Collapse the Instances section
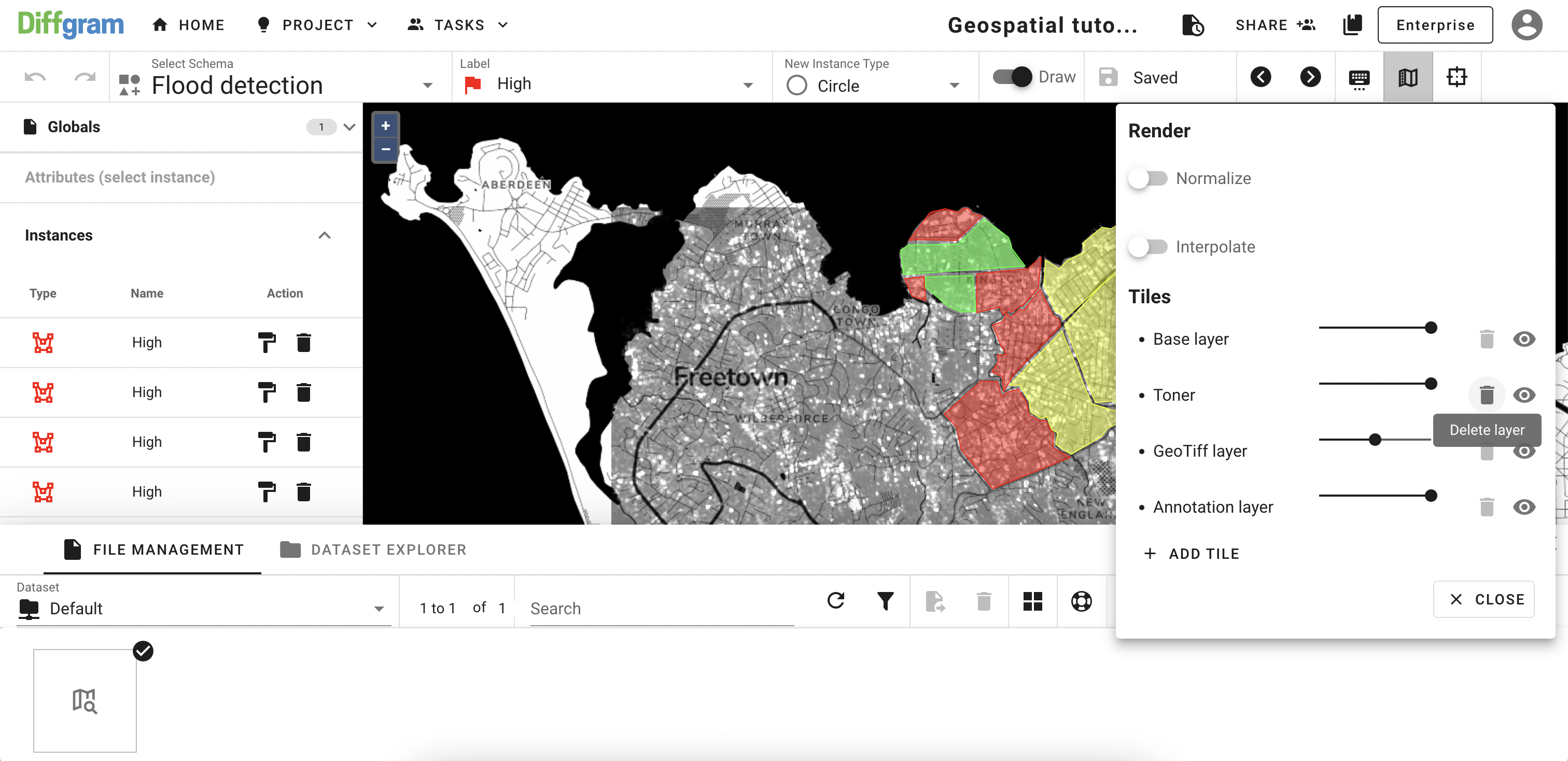 325,235
